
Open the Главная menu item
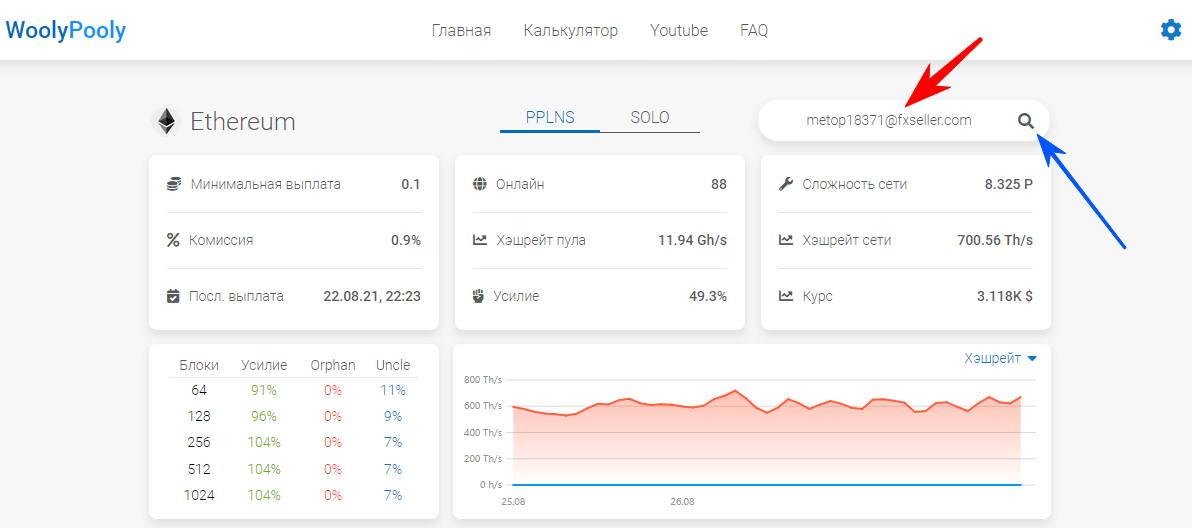click(x=461, y=30)
